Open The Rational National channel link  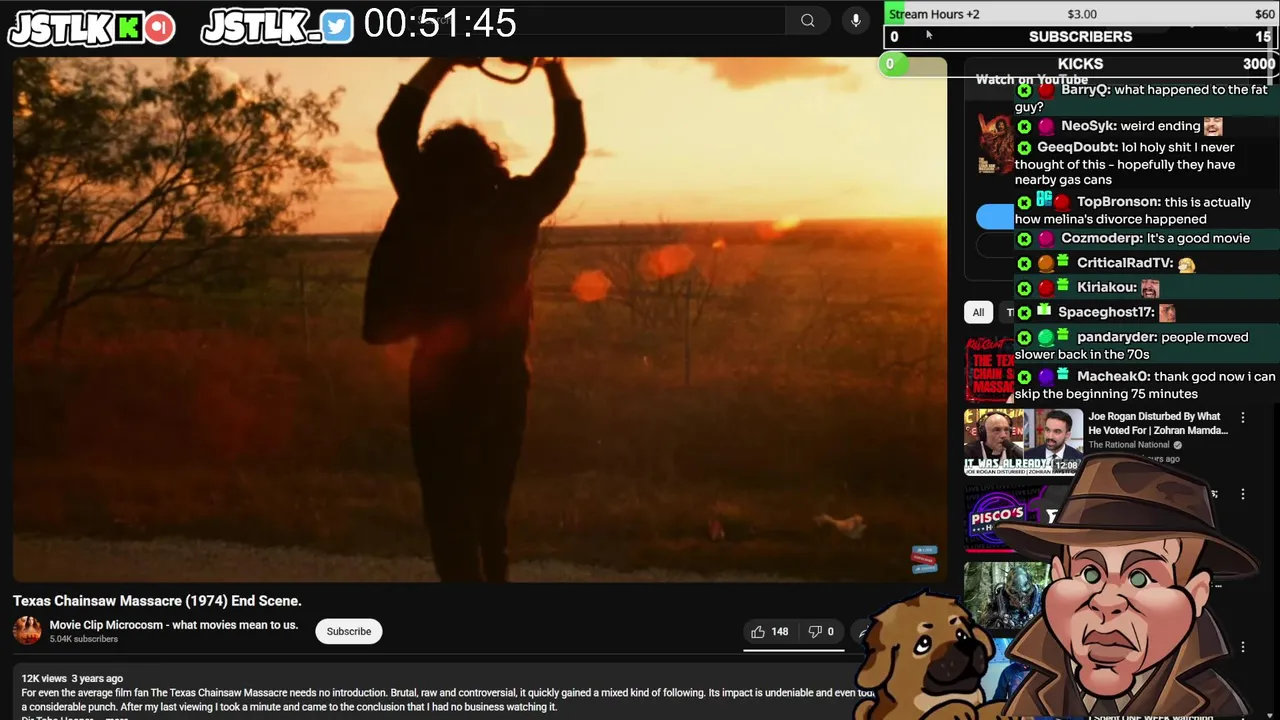pos(1129,445)
